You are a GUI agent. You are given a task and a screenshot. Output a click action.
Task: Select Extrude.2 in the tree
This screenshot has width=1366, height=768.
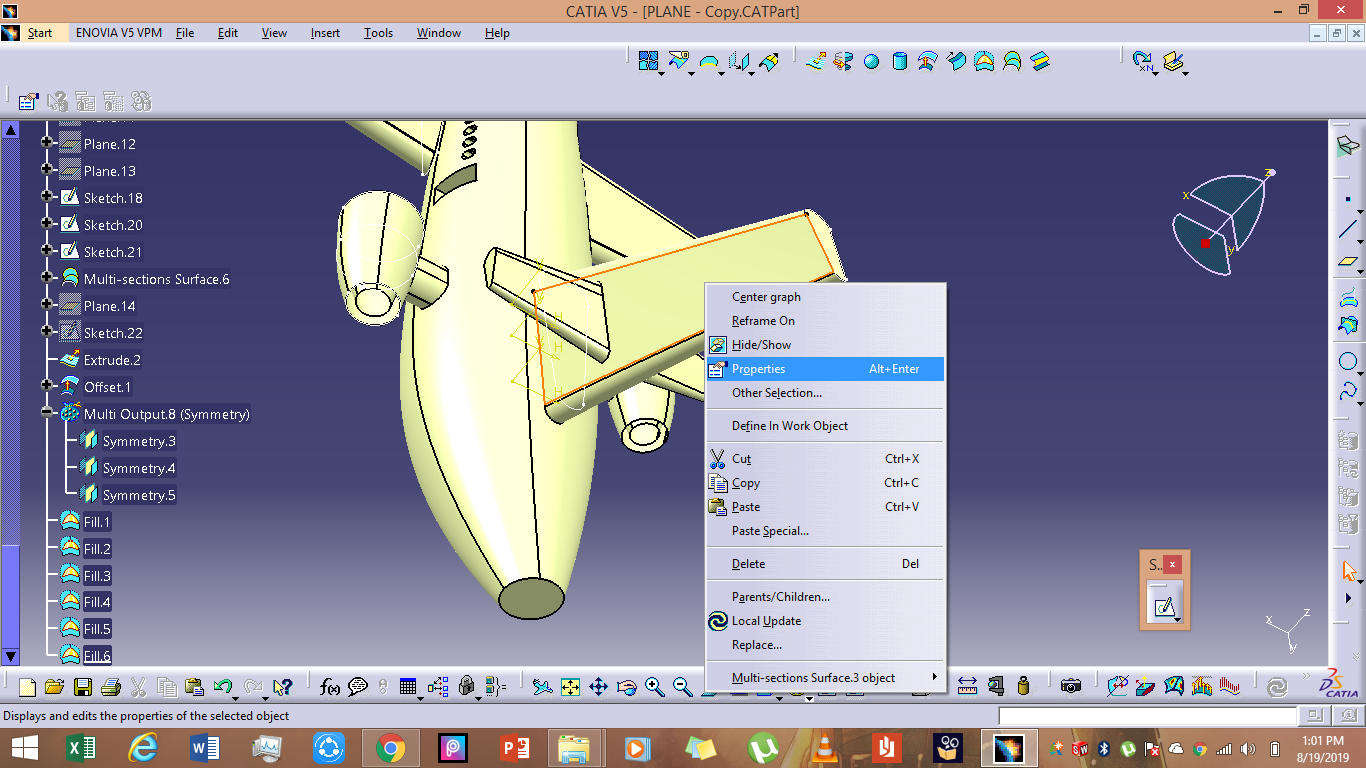click(112, 360)
